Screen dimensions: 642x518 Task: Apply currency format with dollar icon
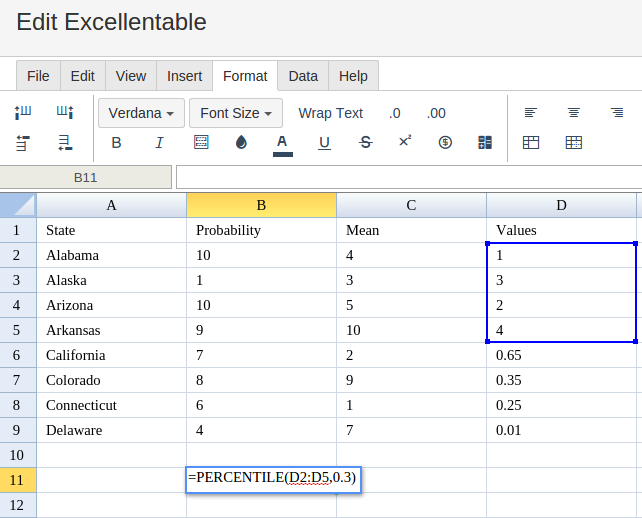click(445, 143)
